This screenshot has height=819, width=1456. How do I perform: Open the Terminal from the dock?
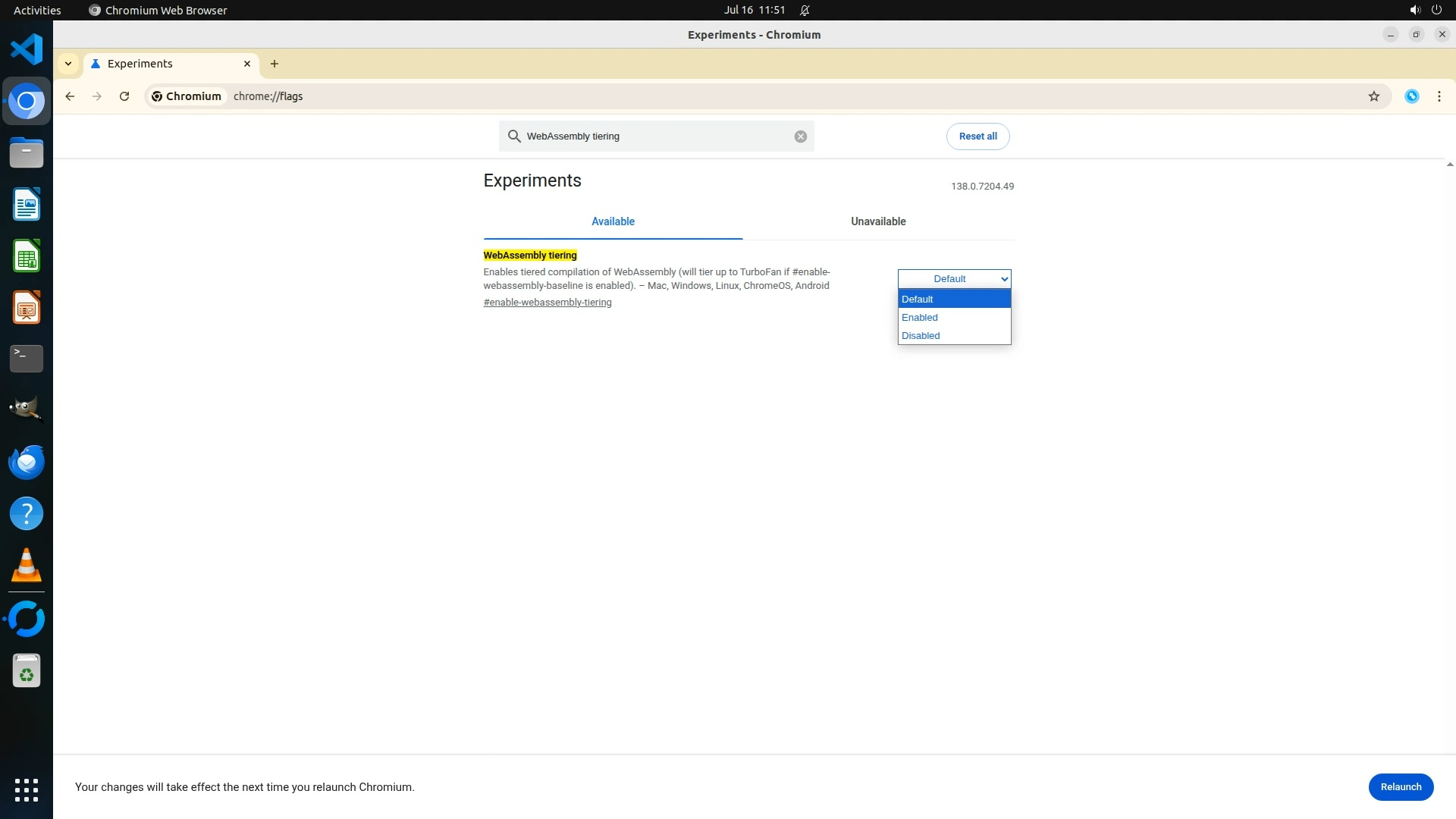pos(27,358)
